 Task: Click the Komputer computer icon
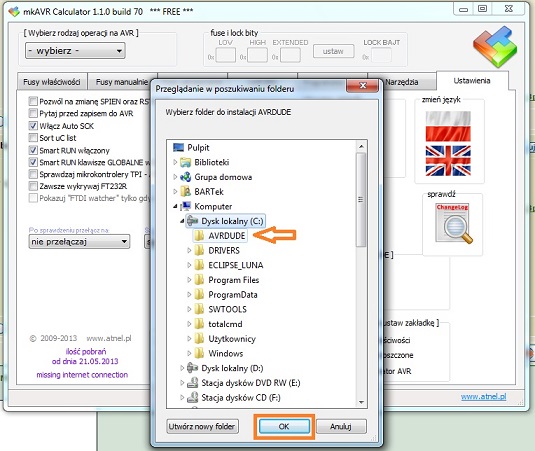click(x=186, y=206)
